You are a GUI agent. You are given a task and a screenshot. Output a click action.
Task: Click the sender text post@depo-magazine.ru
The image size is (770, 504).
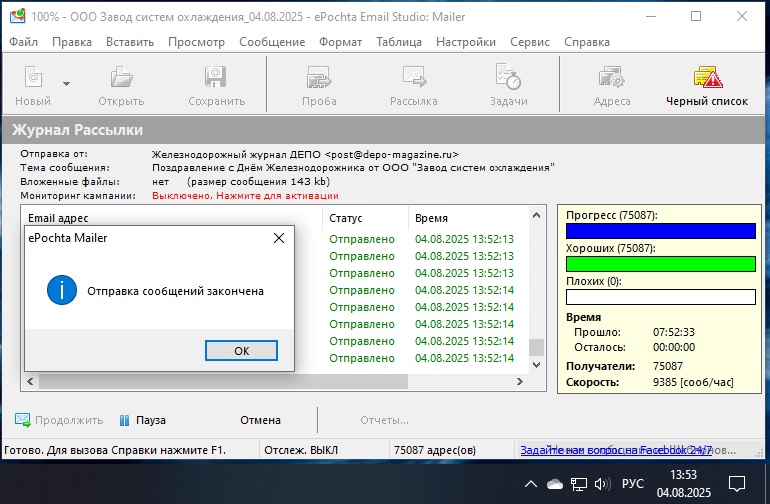pyautogui.click(x=391, y=155)
